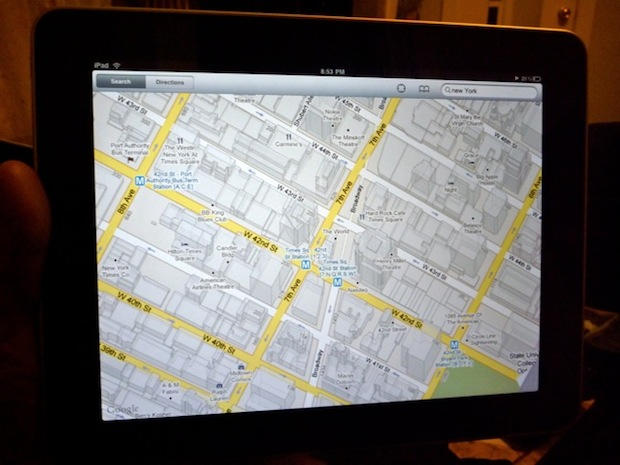Image resolution: width=620 pixels, height=465 pixels.
Task: Tap the Google logo on the map
Action: tap(121, 408)
